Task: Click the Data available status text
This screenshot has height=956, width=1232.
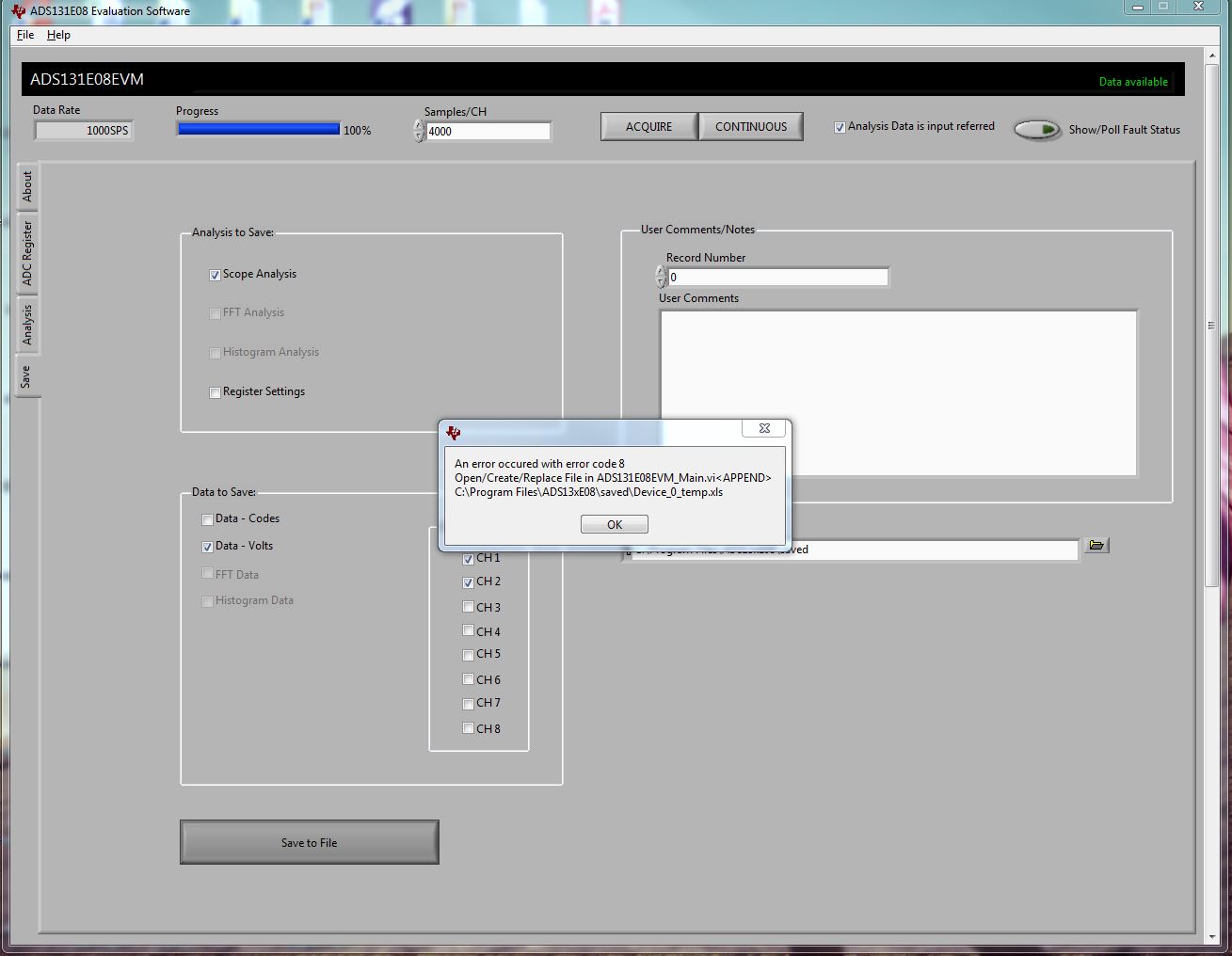Action: (1133, 82)
